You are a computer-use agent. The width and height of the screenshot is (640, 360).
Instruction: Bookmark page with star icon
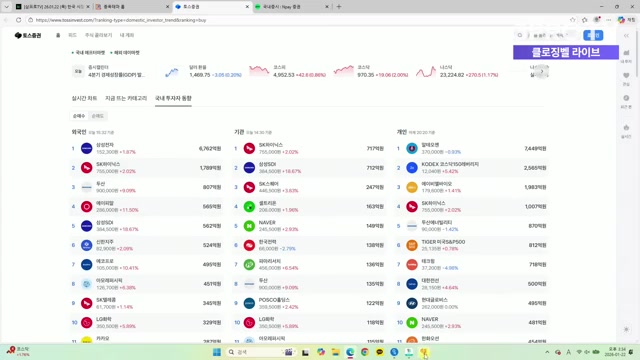[x=573, y=20]
